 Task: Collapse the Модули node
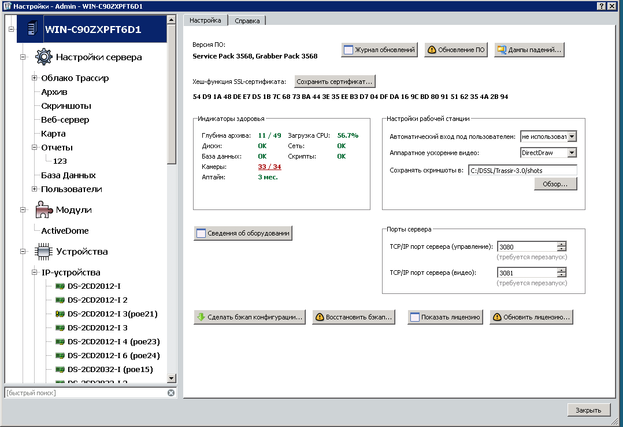point(23,209)
